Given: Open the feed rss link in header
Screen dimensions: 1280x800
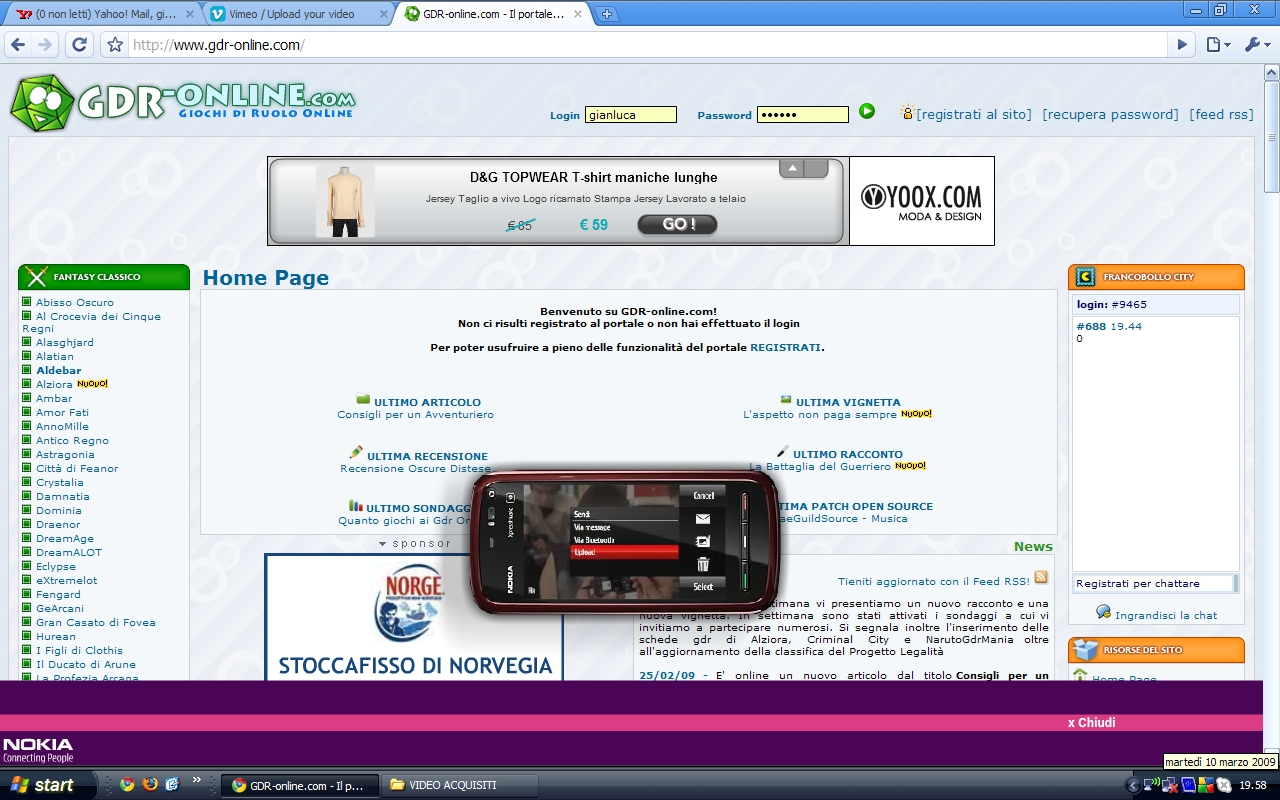Looking at the screenshot, I should pos(1221,114).
